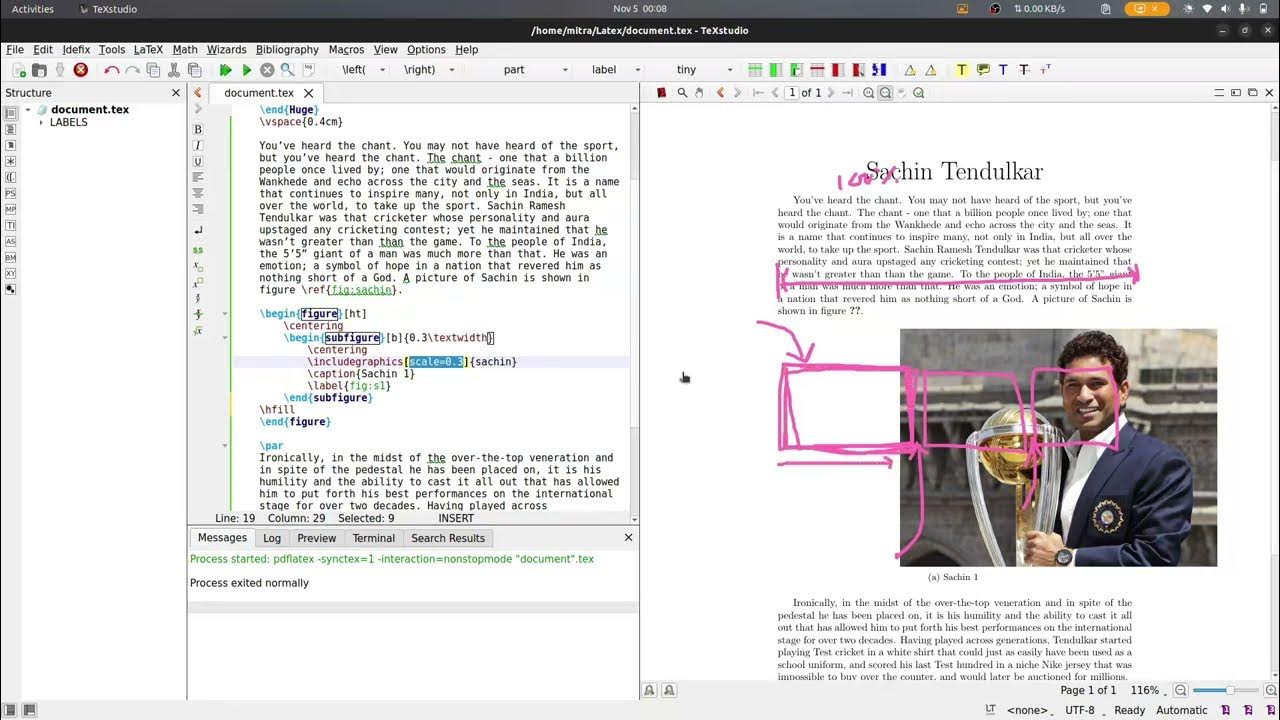Click the PDF viewer first page icon
The image size is (1280, 720).
tap(758, 93)
